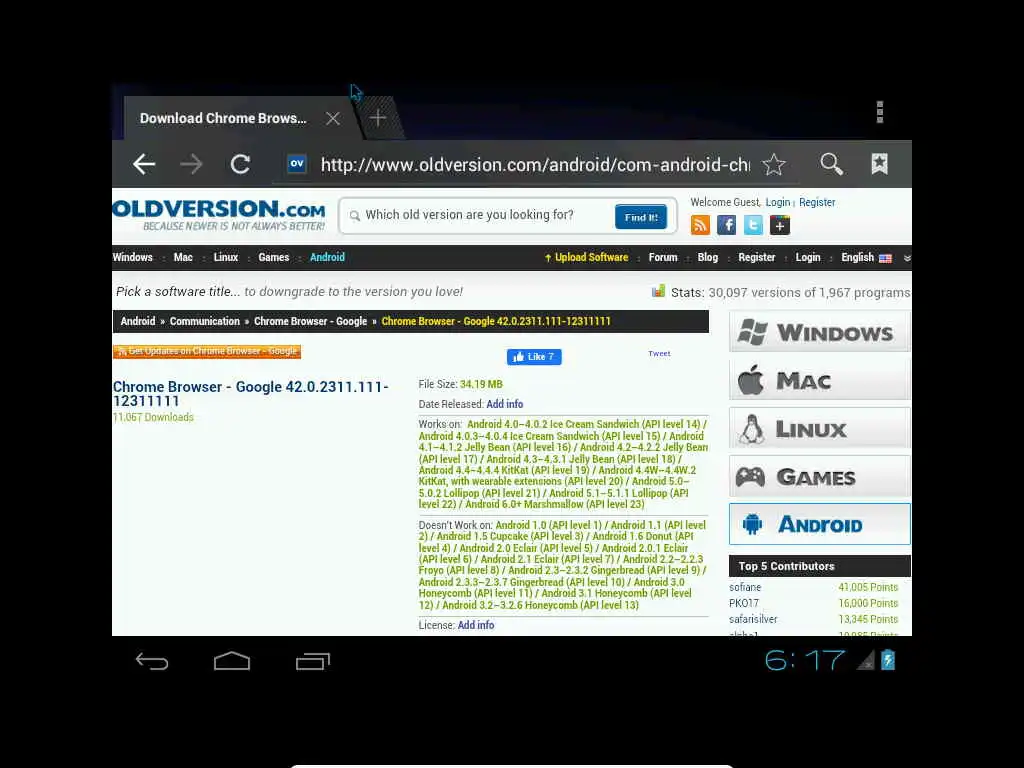Click the Google Plus share icon
Image resolution: width=1024 pixels, height=768 pixels.
pyautogui.click(x=780, y=225)
